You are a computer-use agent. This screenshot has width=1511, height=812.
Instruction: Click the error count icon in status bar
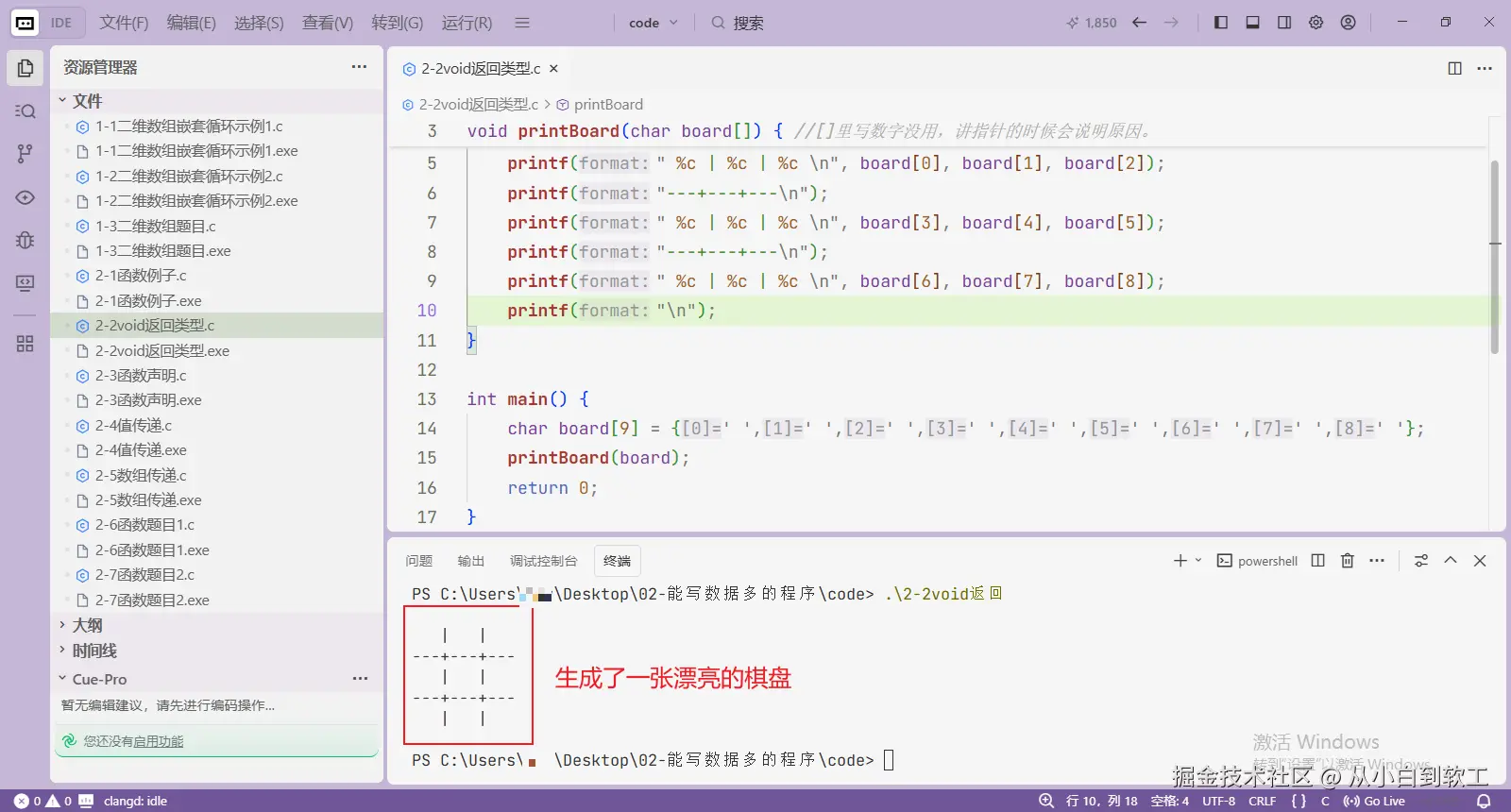click(21, 801)
